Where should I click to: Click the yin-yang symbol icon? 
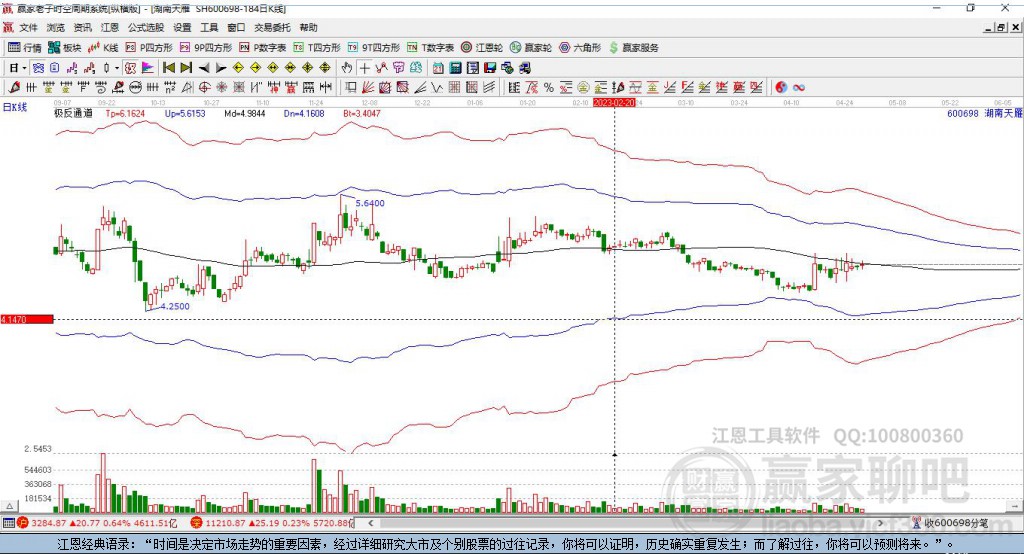click(781, 87)
